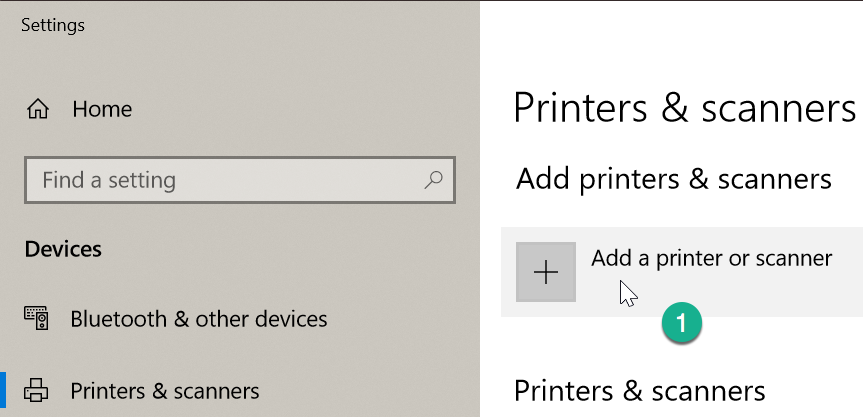Click the plus icon to add device
863x417 pixels.
(546, 272)
